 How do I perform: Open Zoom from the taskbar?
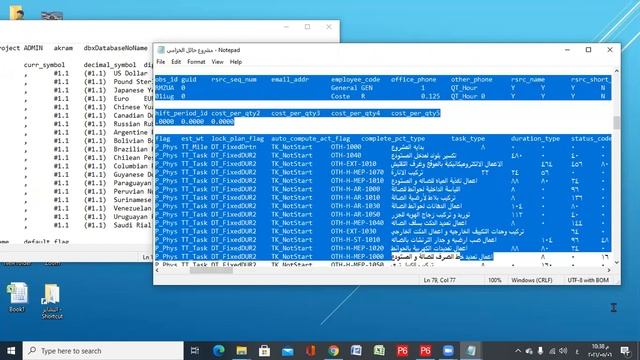pos(448,351)
